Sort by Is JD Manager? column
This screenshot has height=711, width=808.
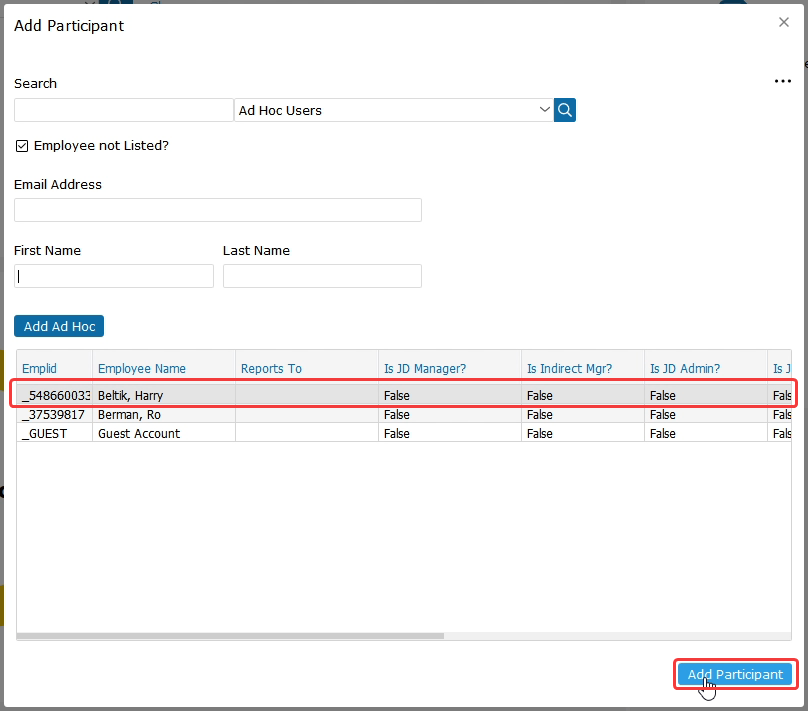(x=425, y=369)
